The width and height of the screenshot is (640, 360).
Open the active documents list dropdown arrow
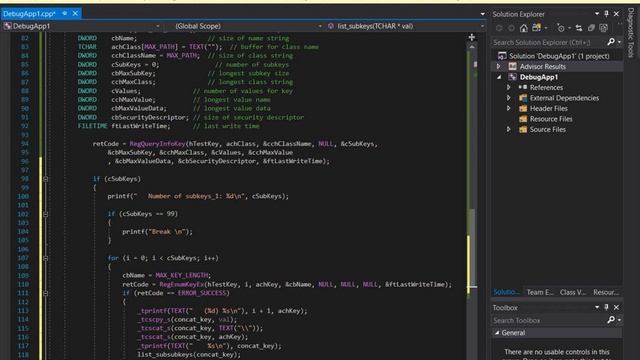482,14
